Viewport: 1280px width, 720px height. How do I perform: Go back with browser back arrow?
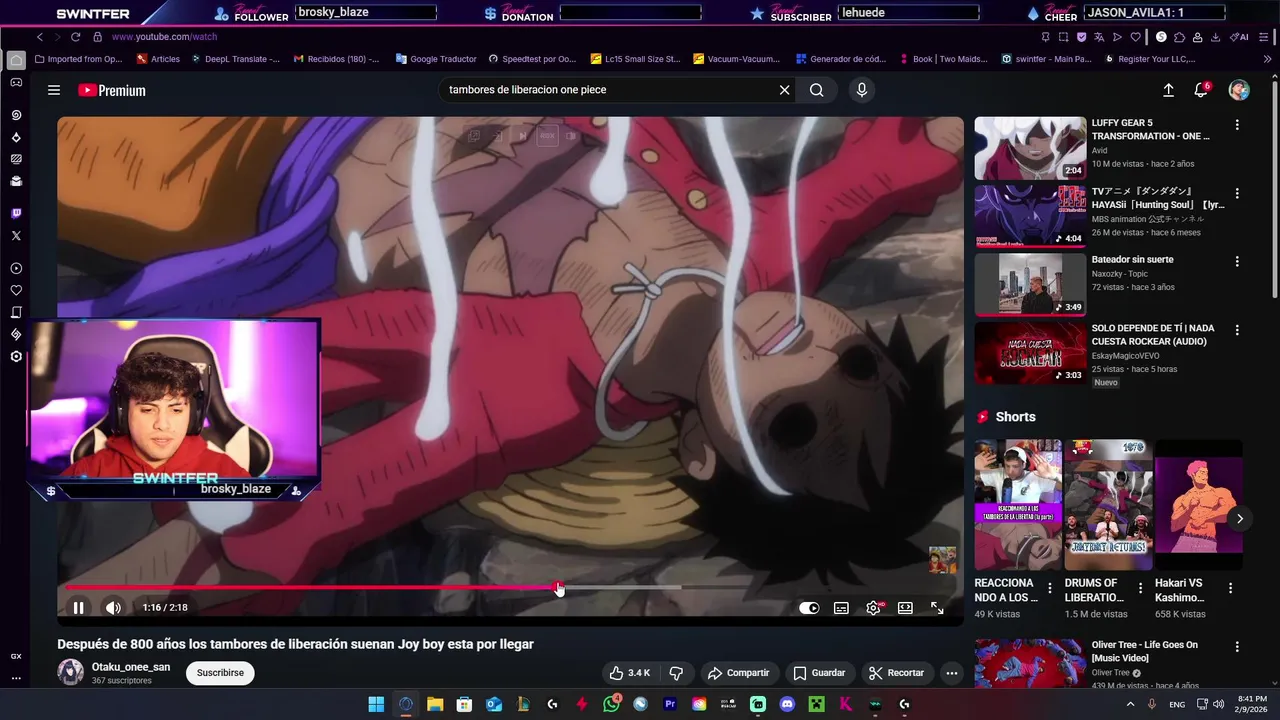click(40, 37)
